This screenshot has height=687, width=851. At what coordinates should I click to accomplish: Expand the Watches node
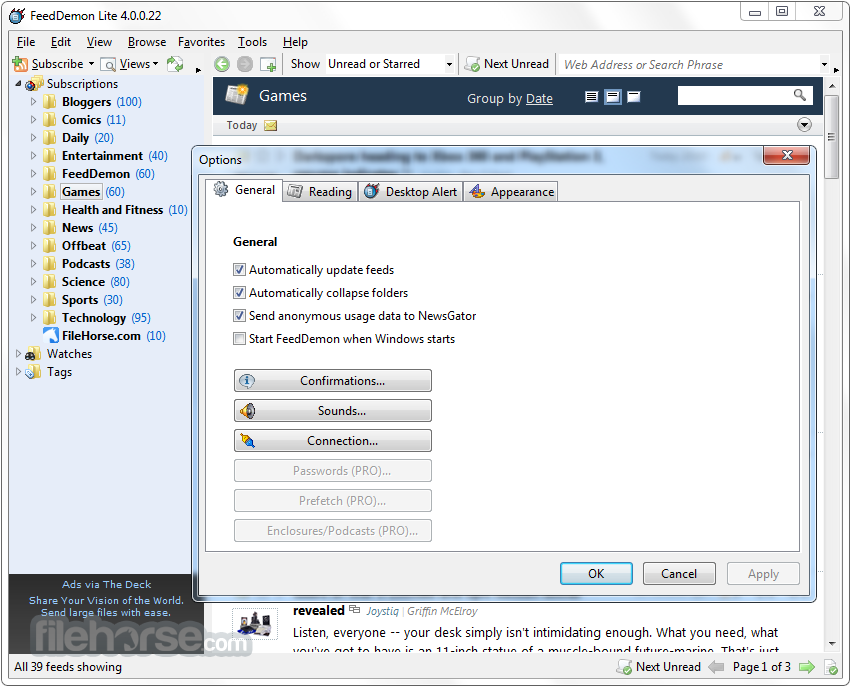coord(18,354)
